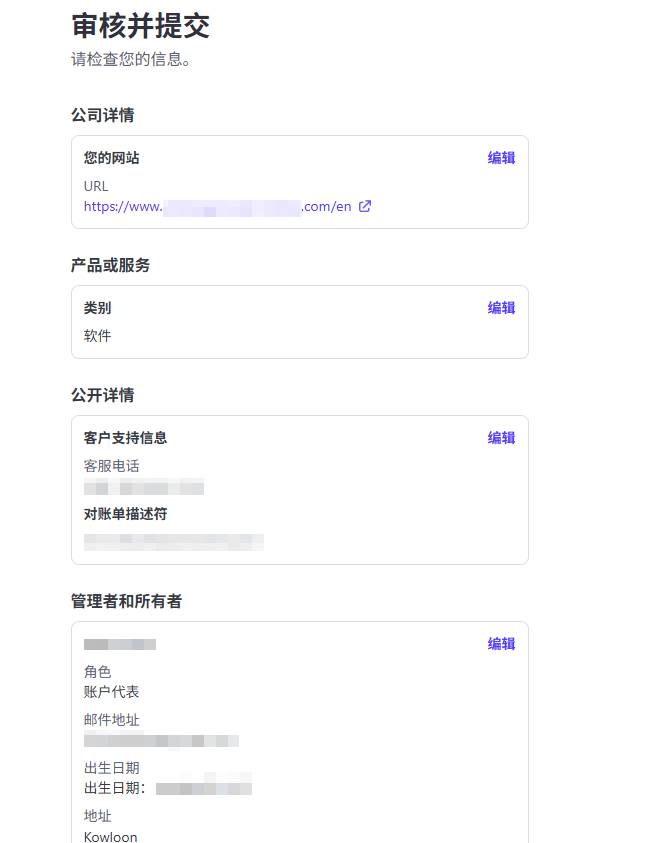Screen dimensions: 645x843
Task: Click the 软件 category value
Action: (x=97, y=336)
